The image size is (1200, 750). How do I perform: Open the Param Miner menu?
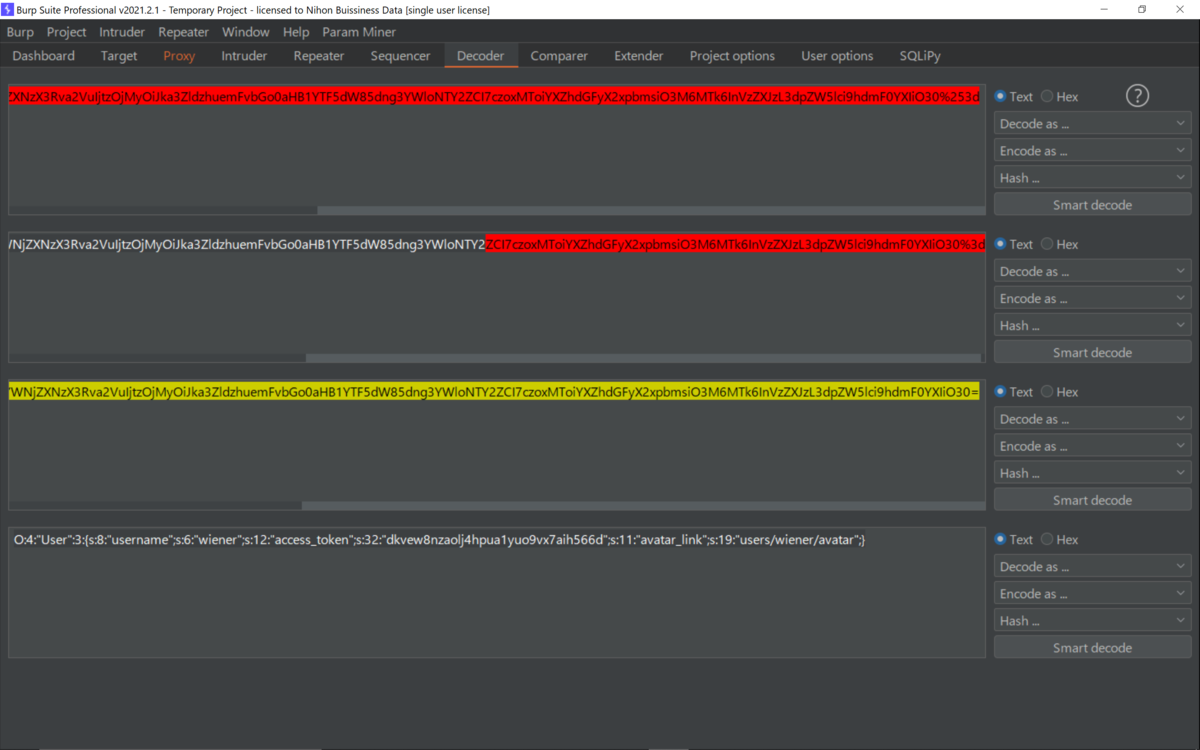pos(359,32)
